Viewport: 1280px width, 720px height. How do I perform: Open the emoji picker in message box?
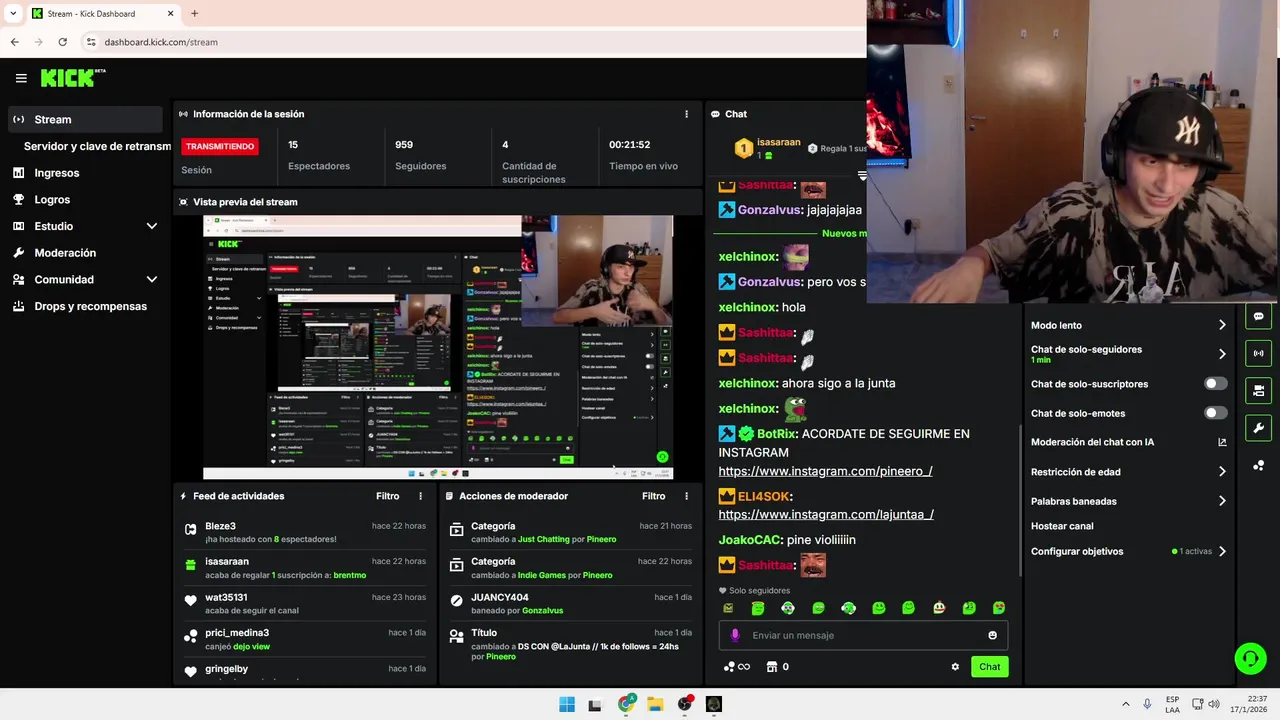click(992, 635)
